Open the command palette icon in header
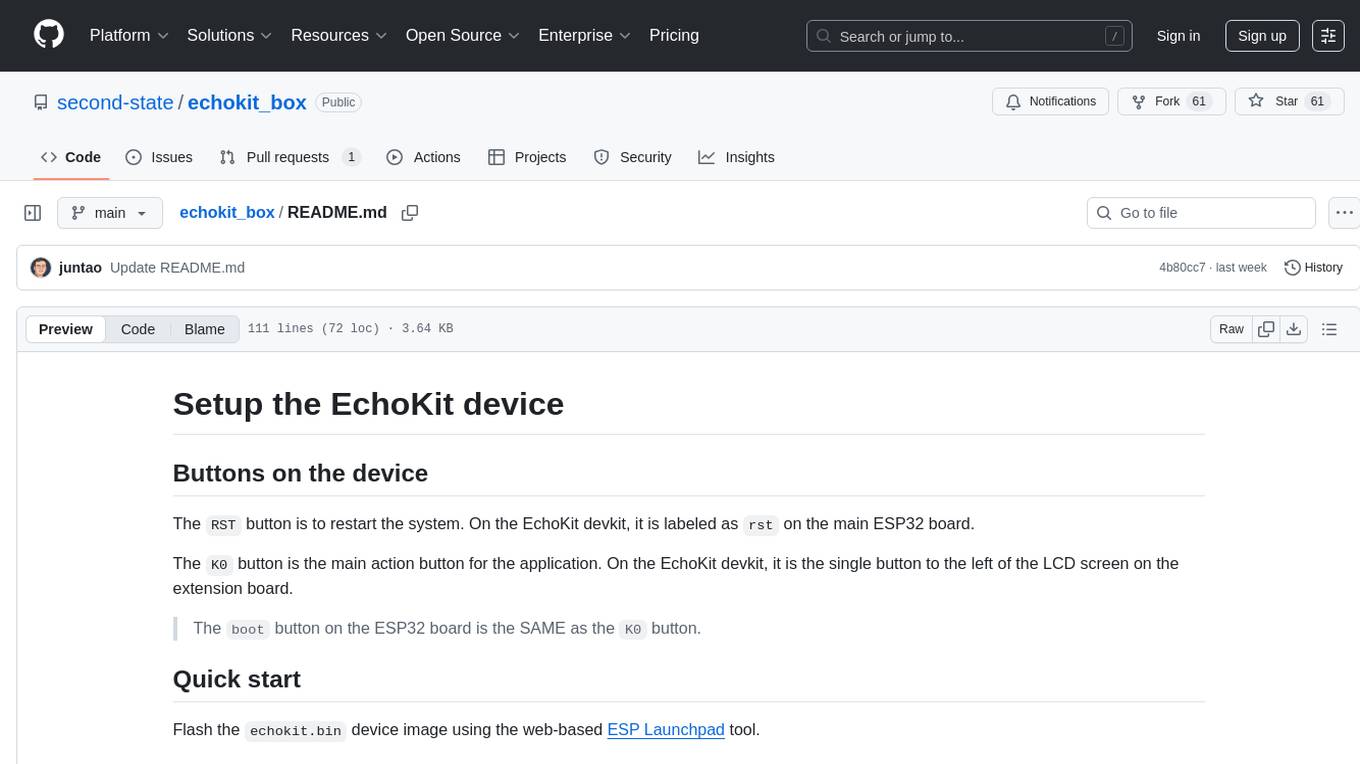This screenshot has height=764, width=1360. [x=1328, y=35]
